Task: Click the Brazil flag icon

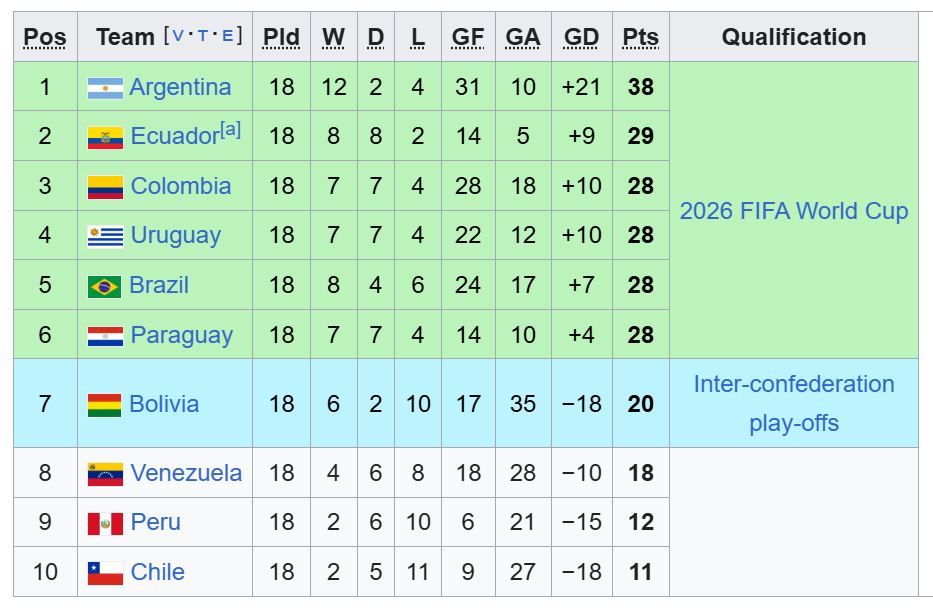Action: [x=105, y=286]
